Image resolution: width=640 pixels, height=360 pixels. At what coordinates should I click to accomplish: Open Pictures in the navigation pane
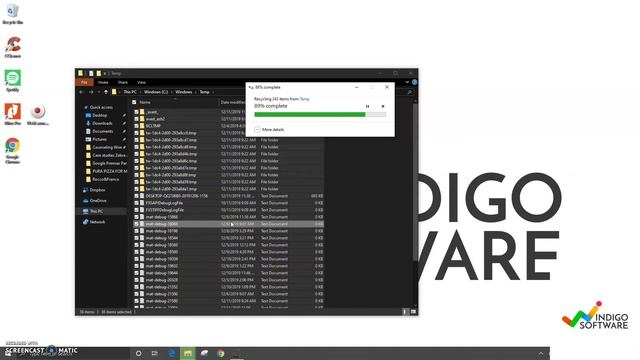pyautogui.click(x=99, y=139)
